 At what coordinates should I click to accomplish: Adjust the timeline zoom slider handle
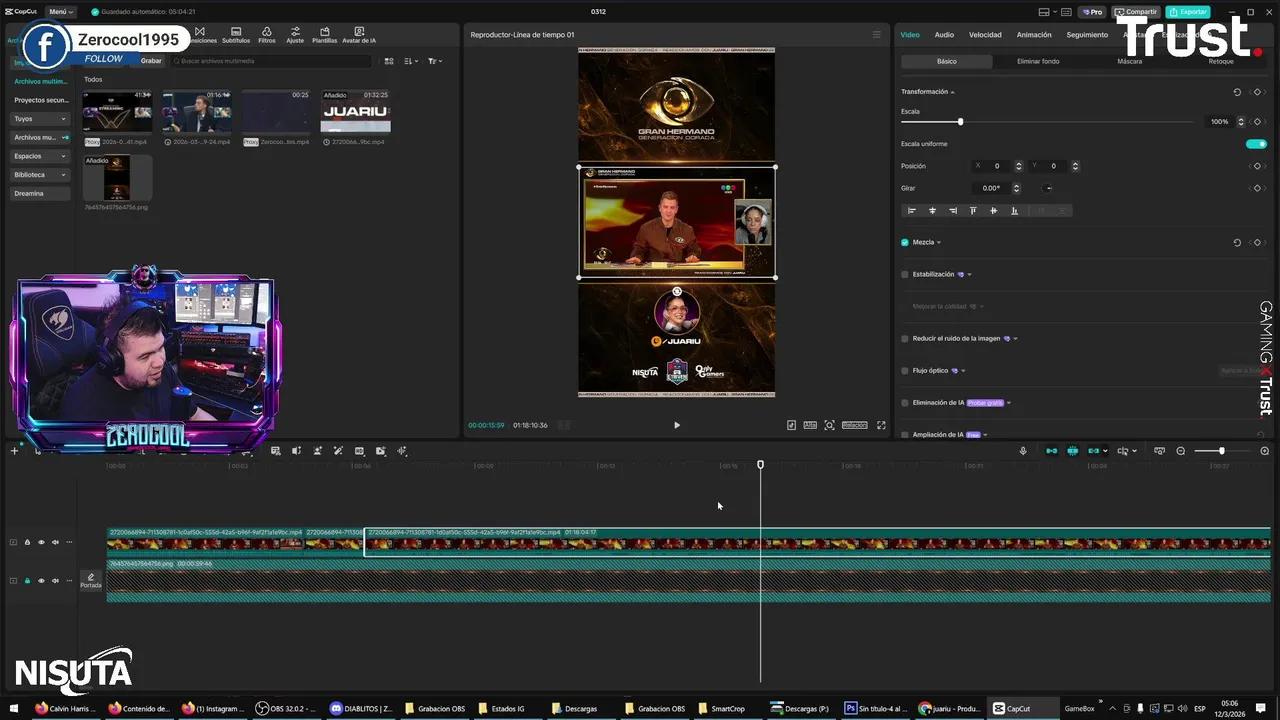click(1221, 451)
